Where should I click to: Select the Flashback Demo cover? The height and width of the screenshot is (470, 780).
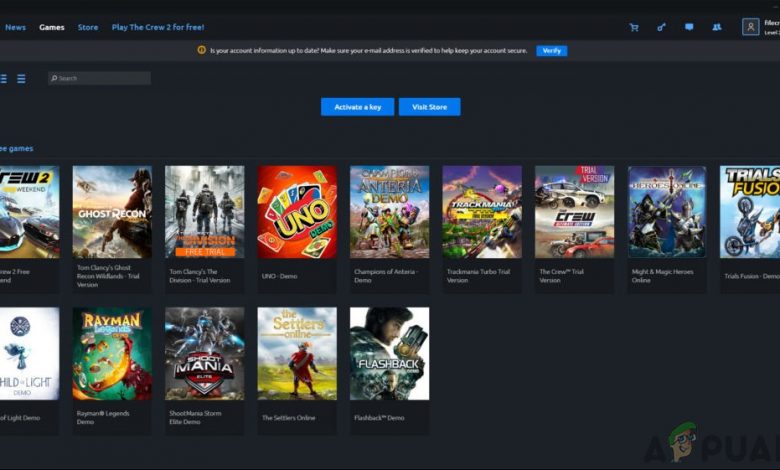[x=390, y=354]
